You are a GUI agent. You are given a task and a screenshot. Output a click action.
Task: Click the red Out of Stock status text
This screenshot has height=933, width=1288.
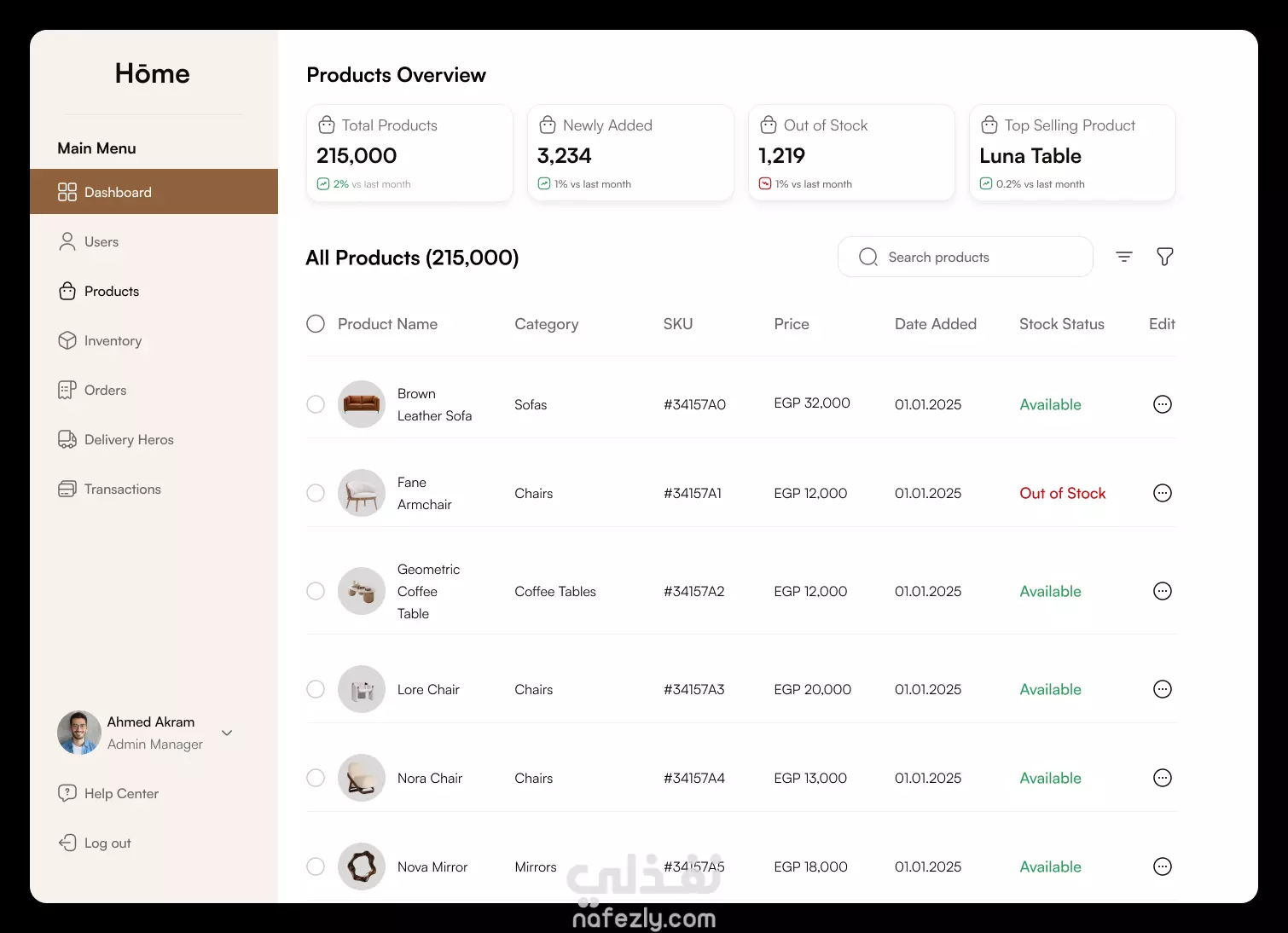click(x=1062, y=493)
